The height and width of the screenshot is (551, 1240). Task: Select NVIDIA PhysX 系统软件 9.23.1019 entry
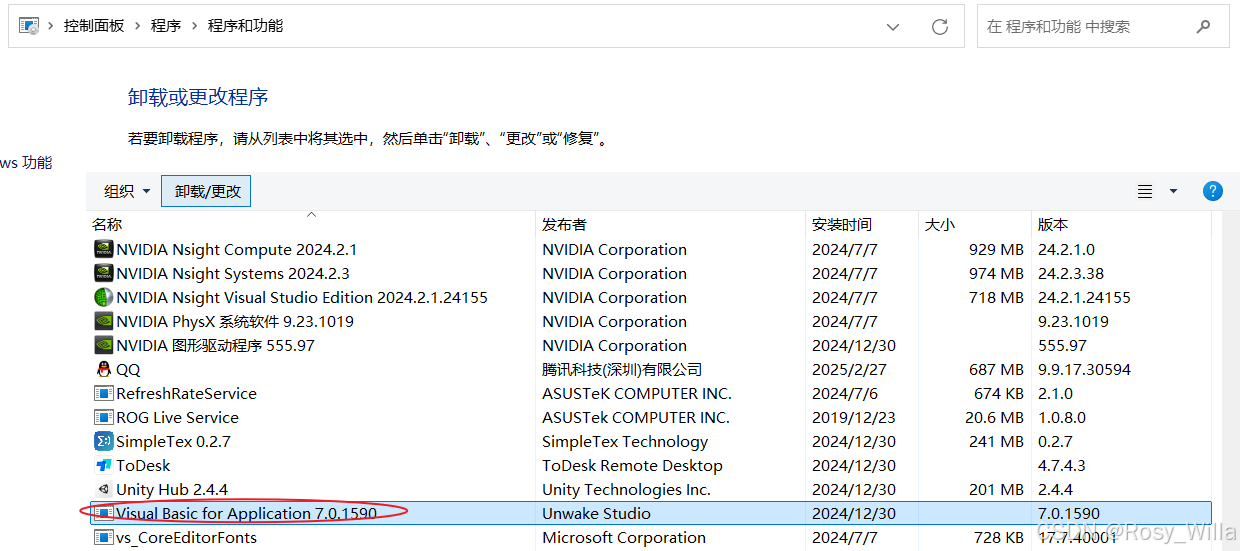(x=235, y=322)
